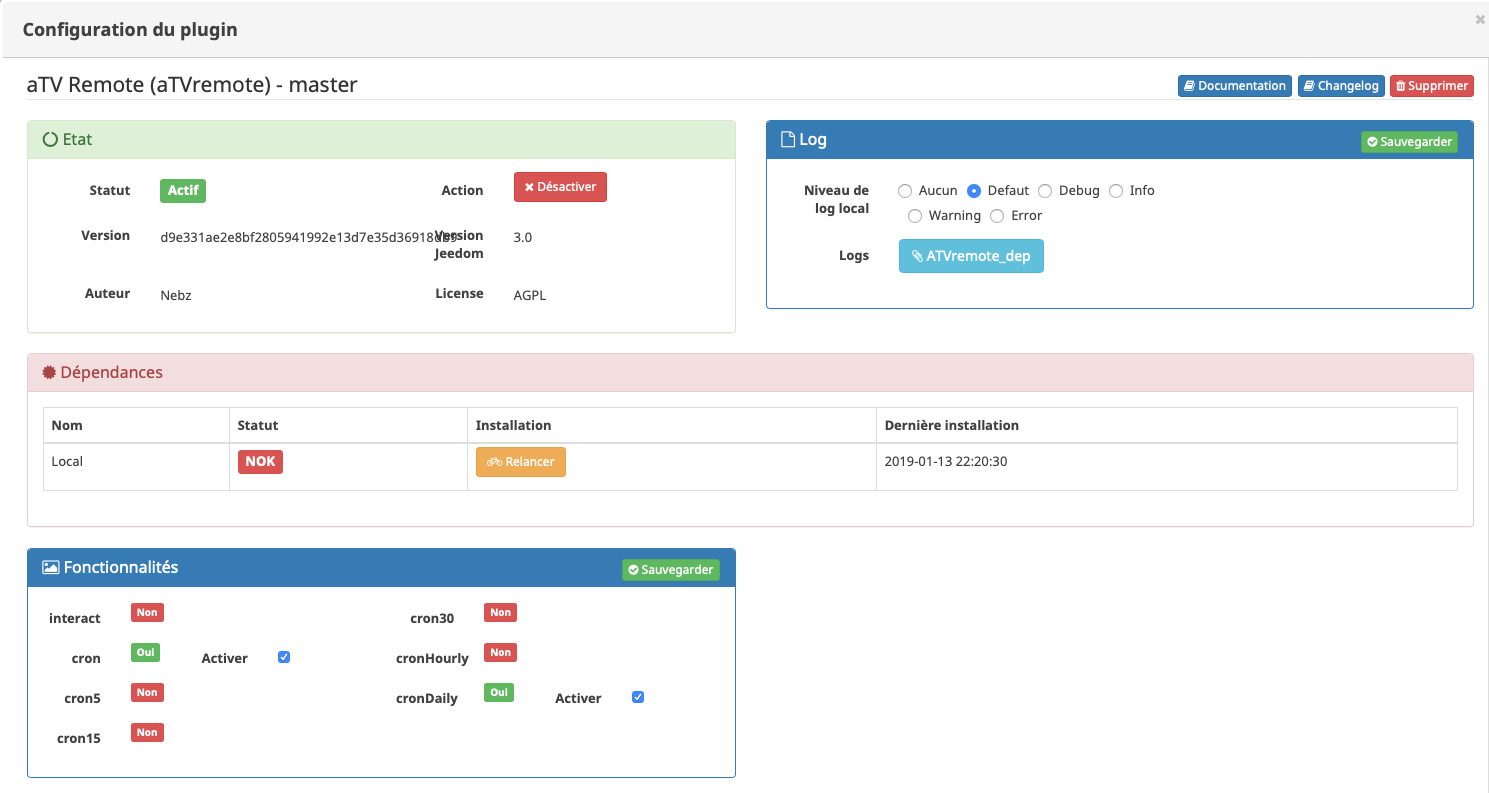The height and width of the screenshot is (793, 1489).
Task: Click the cronHourly label
Action: coord(432,658)
